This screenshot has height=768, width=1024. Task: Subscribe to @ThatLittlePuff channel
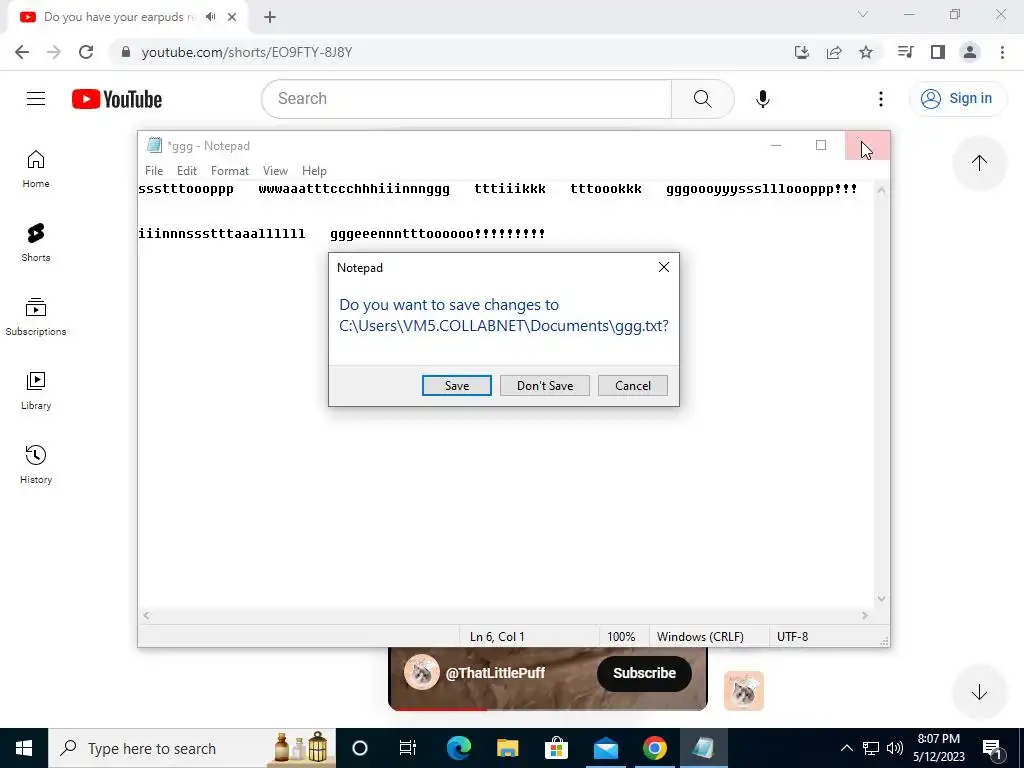click(x=644, y=673)
